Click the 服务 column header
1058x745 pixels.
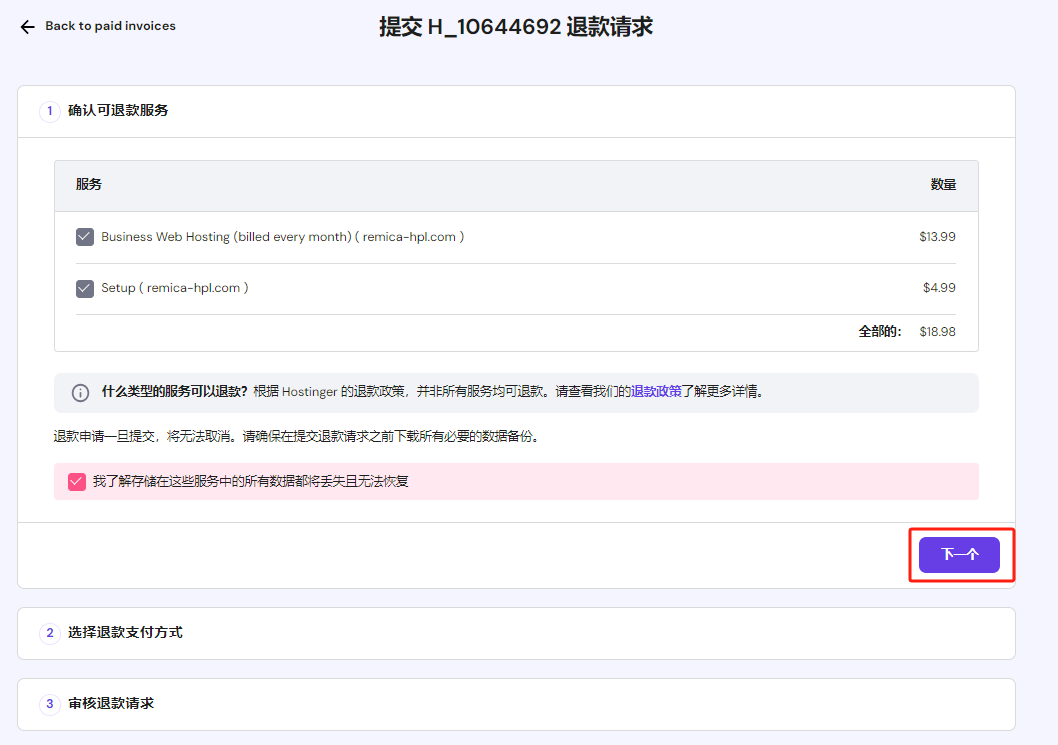(89, 185)
